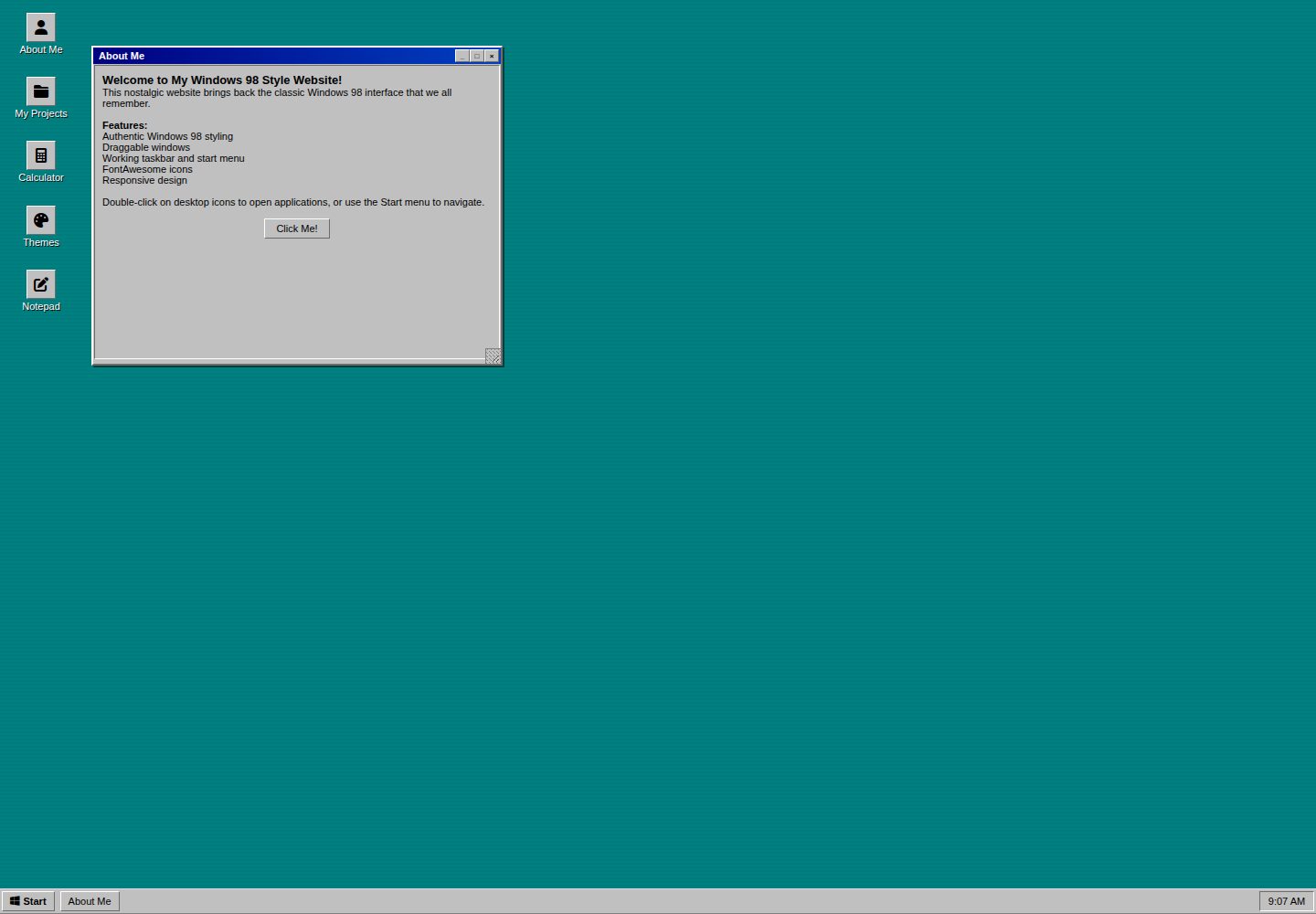This screenshot has height=914, width=1316.
Task: Select the My Projects folder icon
Action: pos(41,91)
